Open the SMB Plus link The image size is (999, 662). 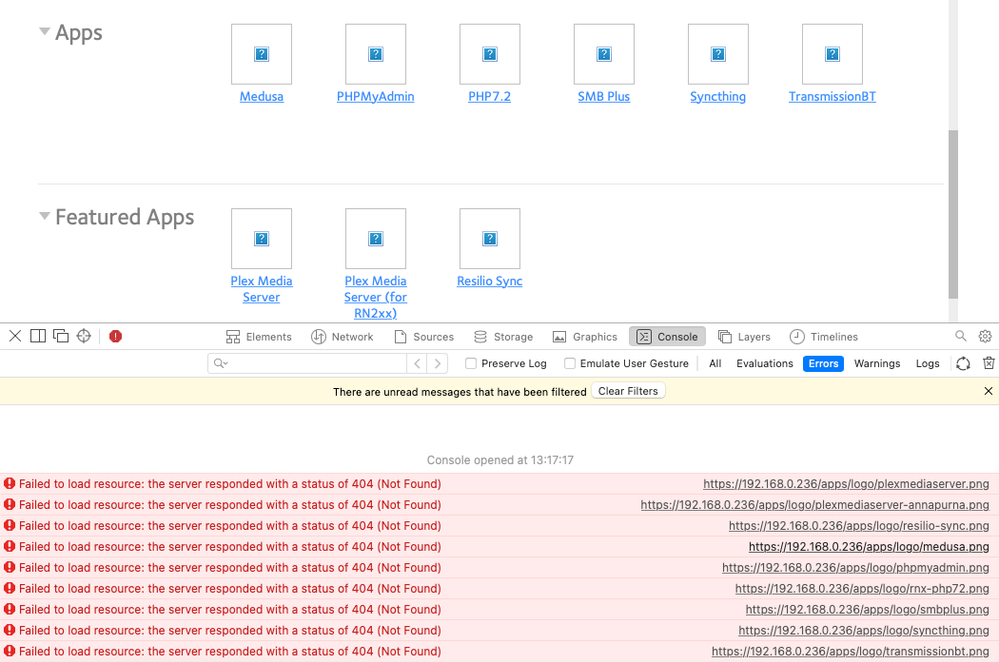pyautogui.click(x=604, y=97)
